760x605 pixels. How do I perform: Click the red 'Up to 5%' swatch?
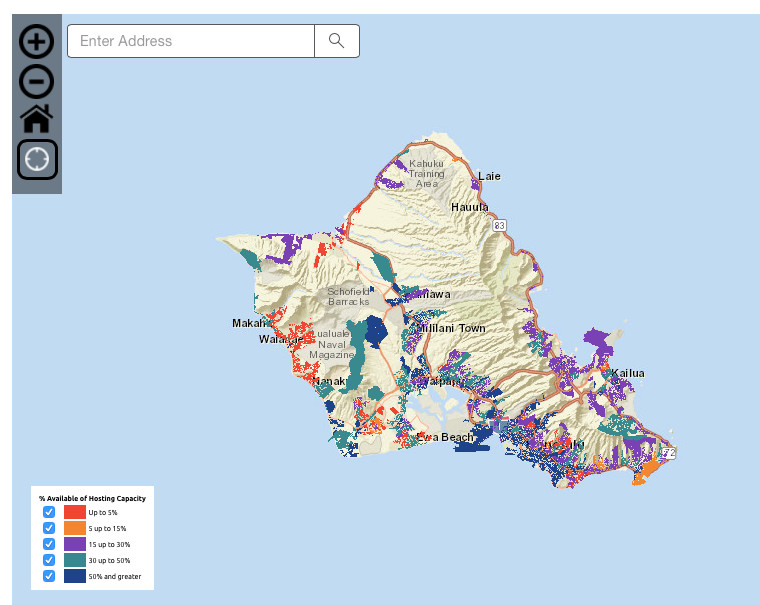coord(74,512)
